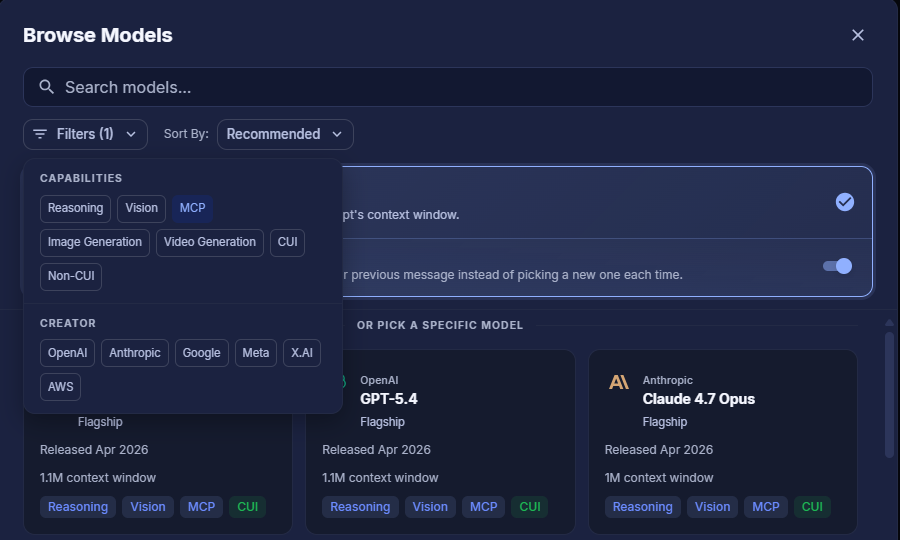
Task: Click the filter lines icon
Action: (x=40, y=134)
